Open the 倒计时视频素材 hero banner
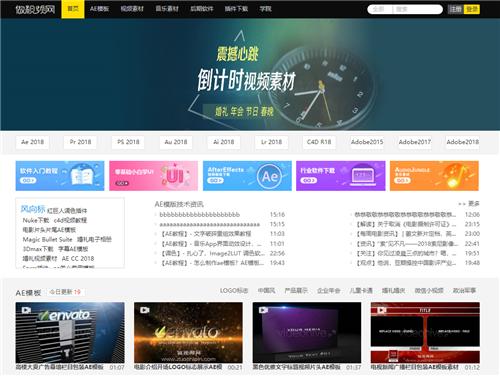The width and height of the screenshot is (500, 376). pos(250,74)
